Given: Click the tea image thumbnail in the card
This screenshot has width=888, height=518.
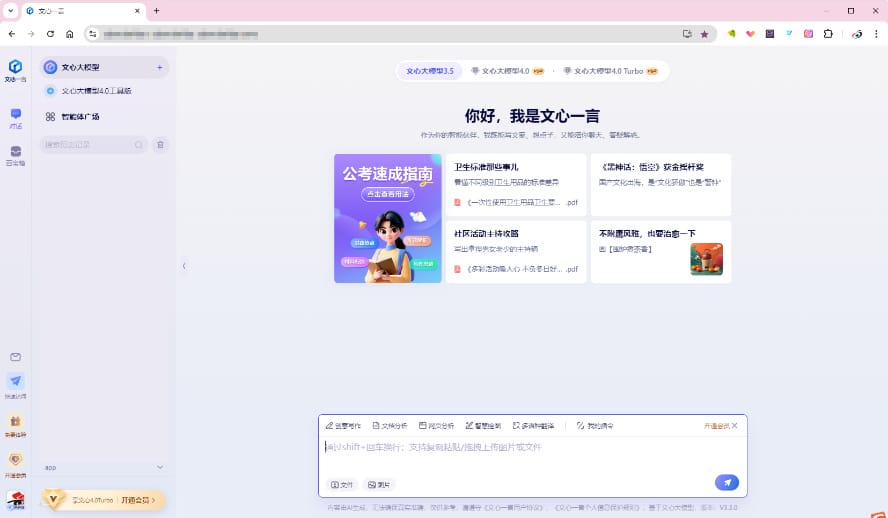Looking at the screenshot, I should point(706,259).
